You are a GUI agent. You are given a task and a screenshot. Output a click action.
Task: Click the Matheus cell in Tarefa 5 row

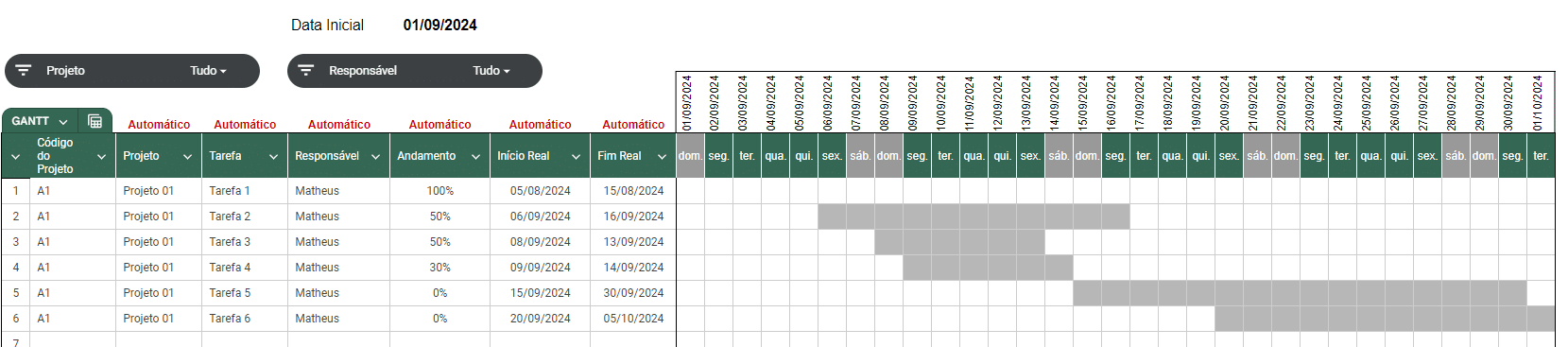(x=338, y=293)
